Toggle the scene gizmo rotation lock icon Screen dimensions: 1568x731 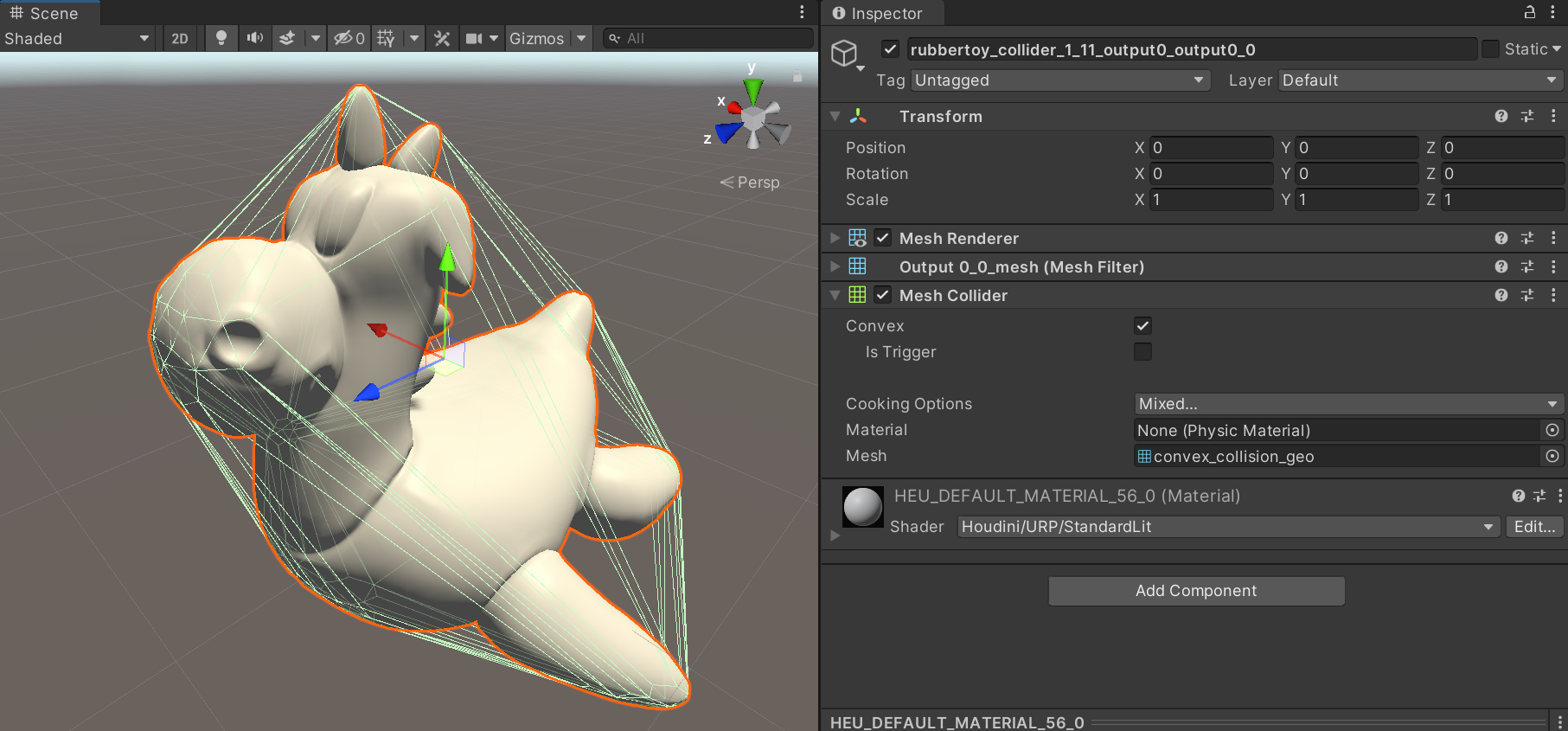click(x=797, y=76)
